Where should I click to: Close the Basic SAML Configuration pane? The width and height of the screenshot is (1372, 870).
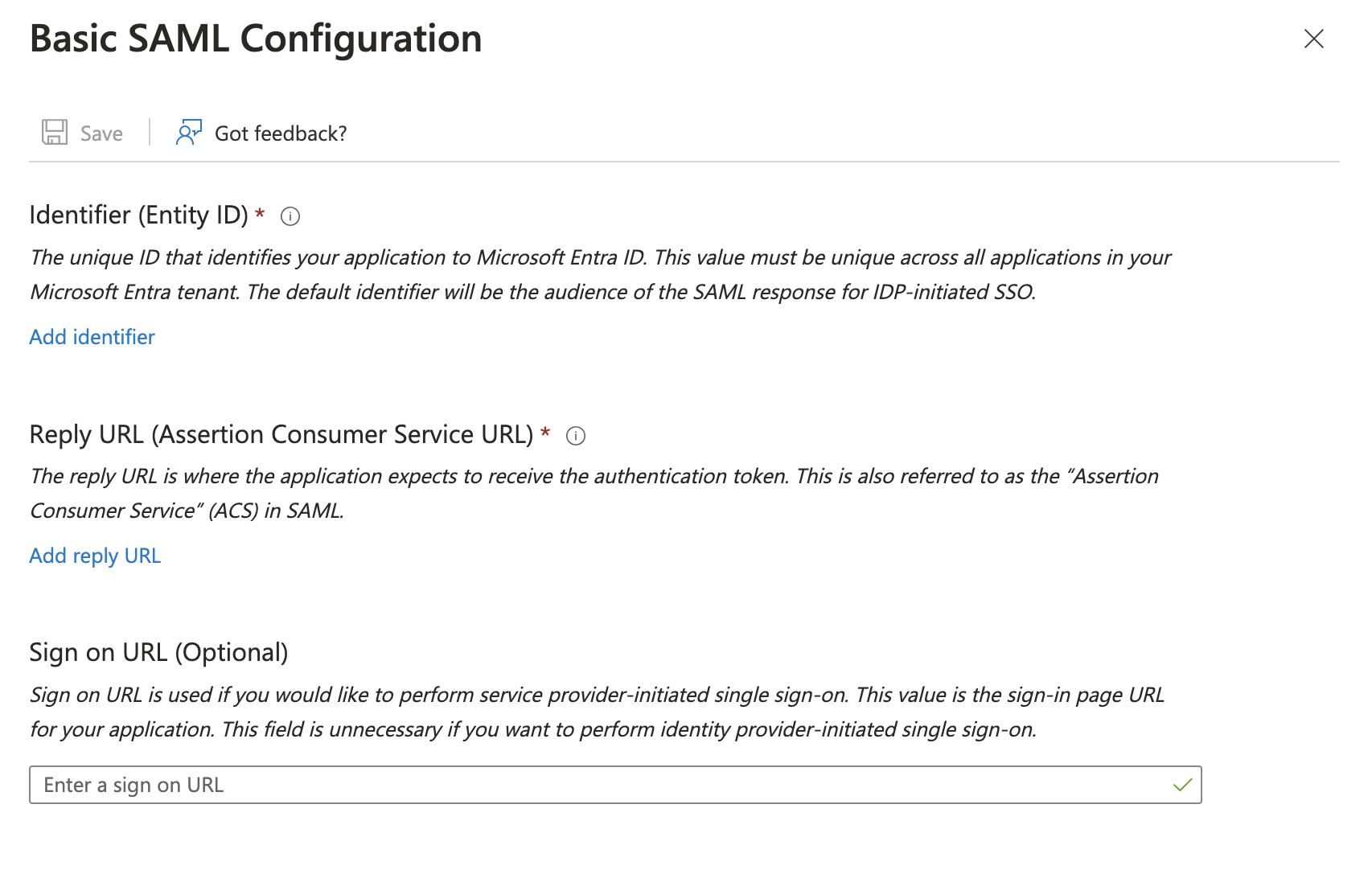tap(1313, 39)
